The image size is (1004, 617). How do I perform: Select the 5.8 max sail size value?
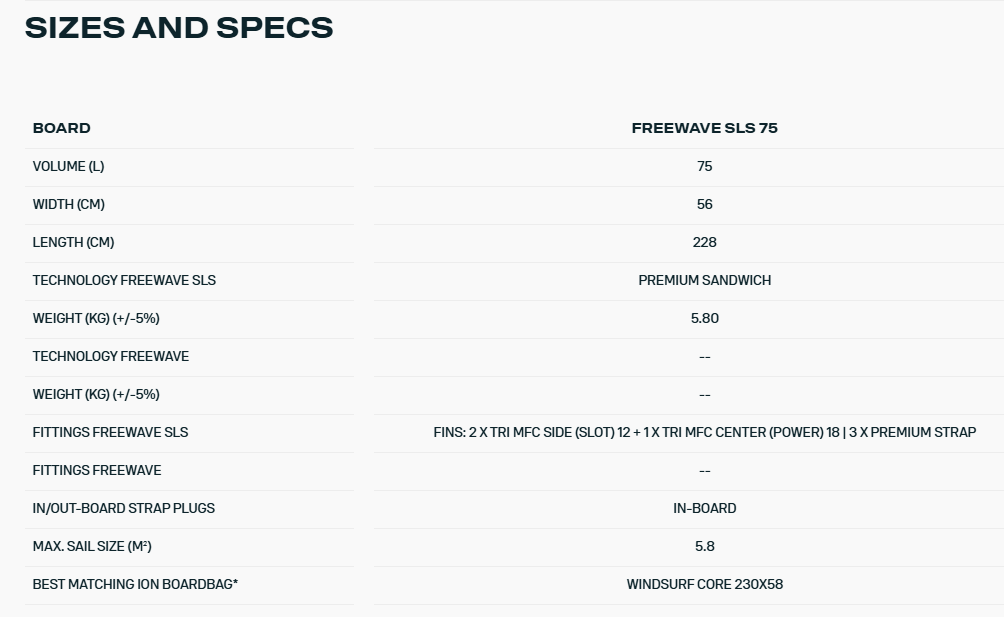tap(704, 546)
